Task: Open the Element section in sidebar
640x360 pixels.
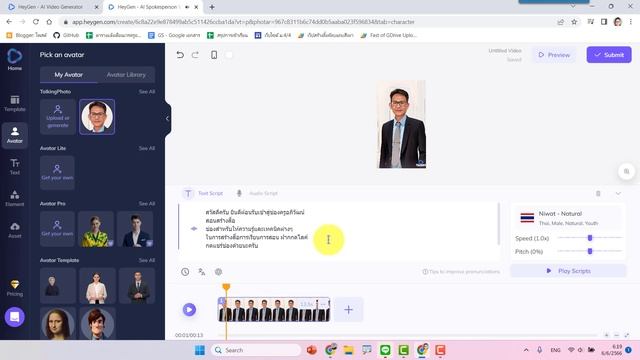Action: coord(15,198)
